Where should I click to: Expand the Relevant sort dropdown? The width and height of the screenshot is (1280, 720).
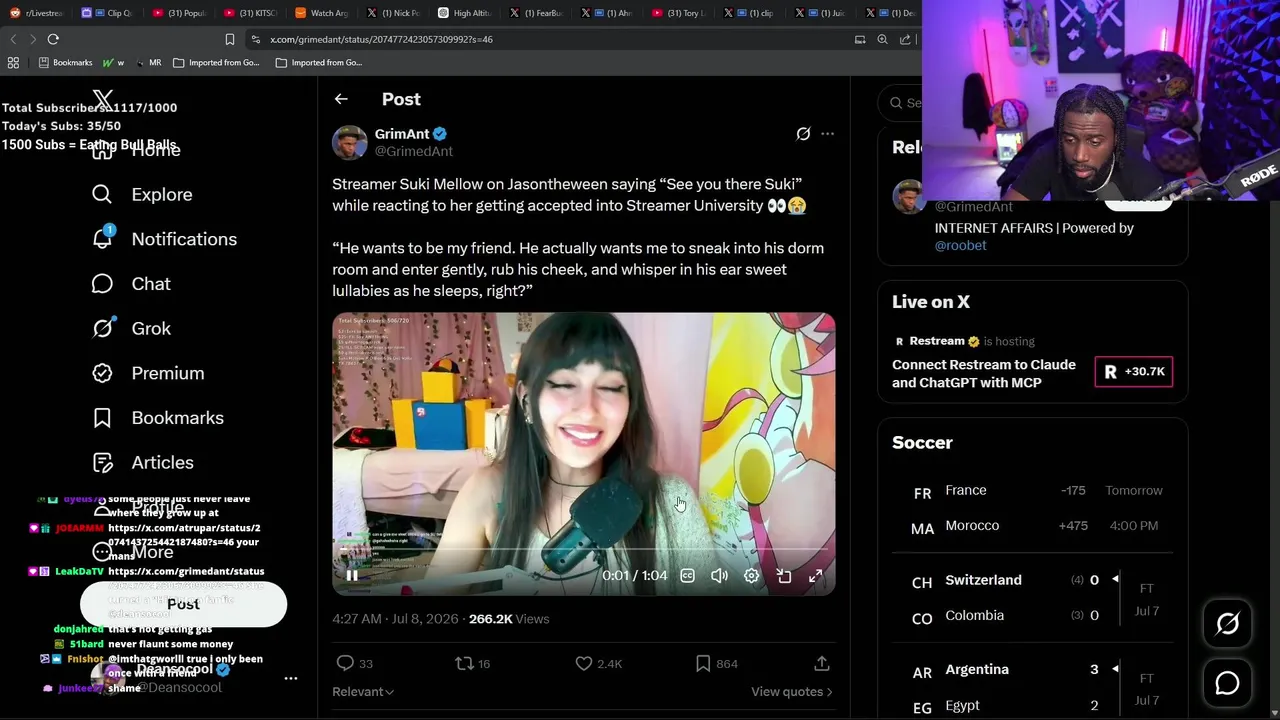[x=363, y=691]
